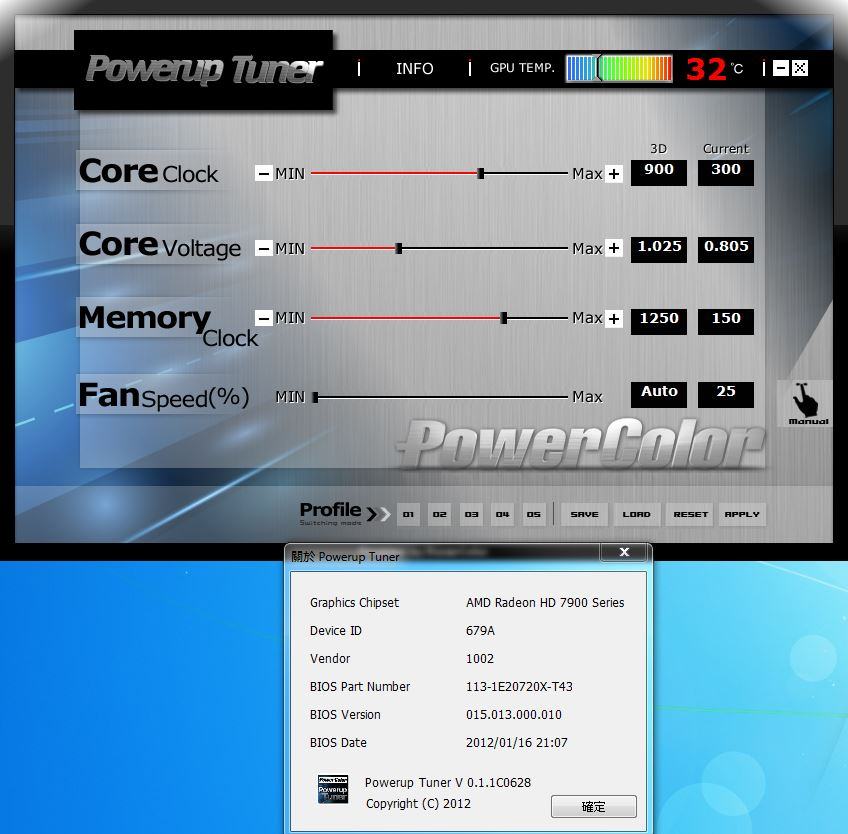Close the About Powerup Tuner dialog
This screenshot has height=834, width=848.
[x=625, y=552]
